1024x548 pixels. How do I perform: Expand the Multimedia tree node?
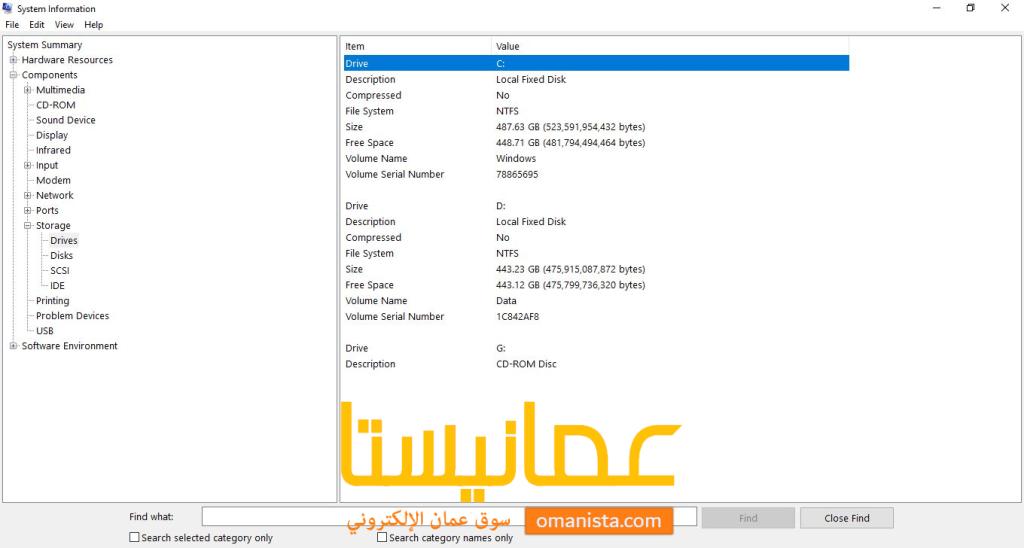pyautogui.click(x=28, y=90)
